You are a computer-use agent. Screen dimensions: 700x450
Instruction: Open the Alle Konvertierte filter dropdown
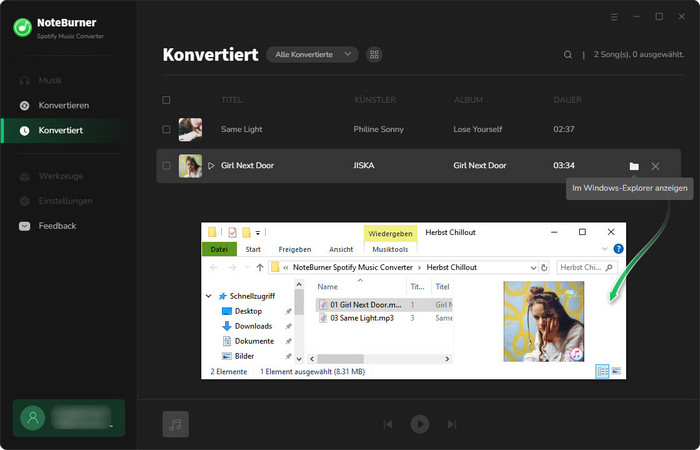[312, 54]
